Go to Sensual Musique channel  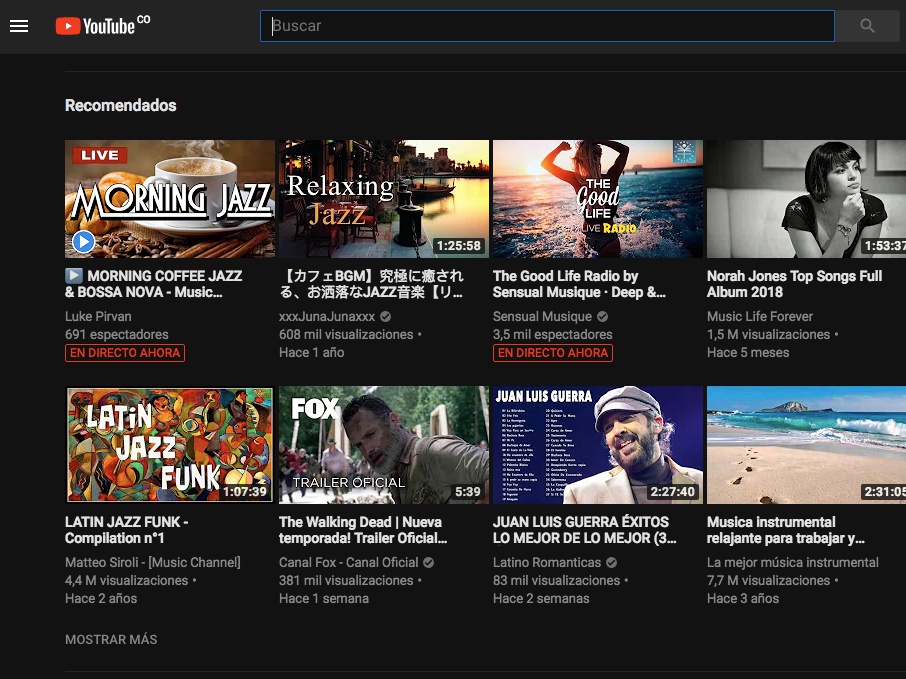coord(542,317)
